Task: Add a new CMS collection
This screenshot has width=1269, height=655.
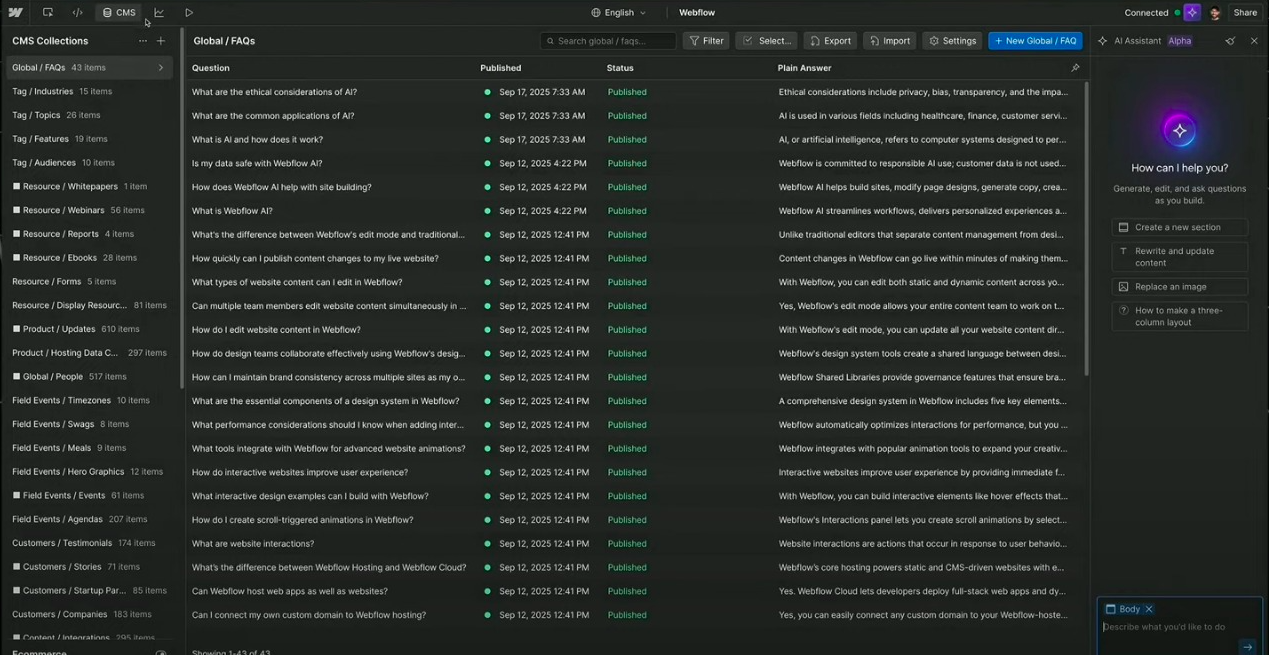Action: coord(161,41)
